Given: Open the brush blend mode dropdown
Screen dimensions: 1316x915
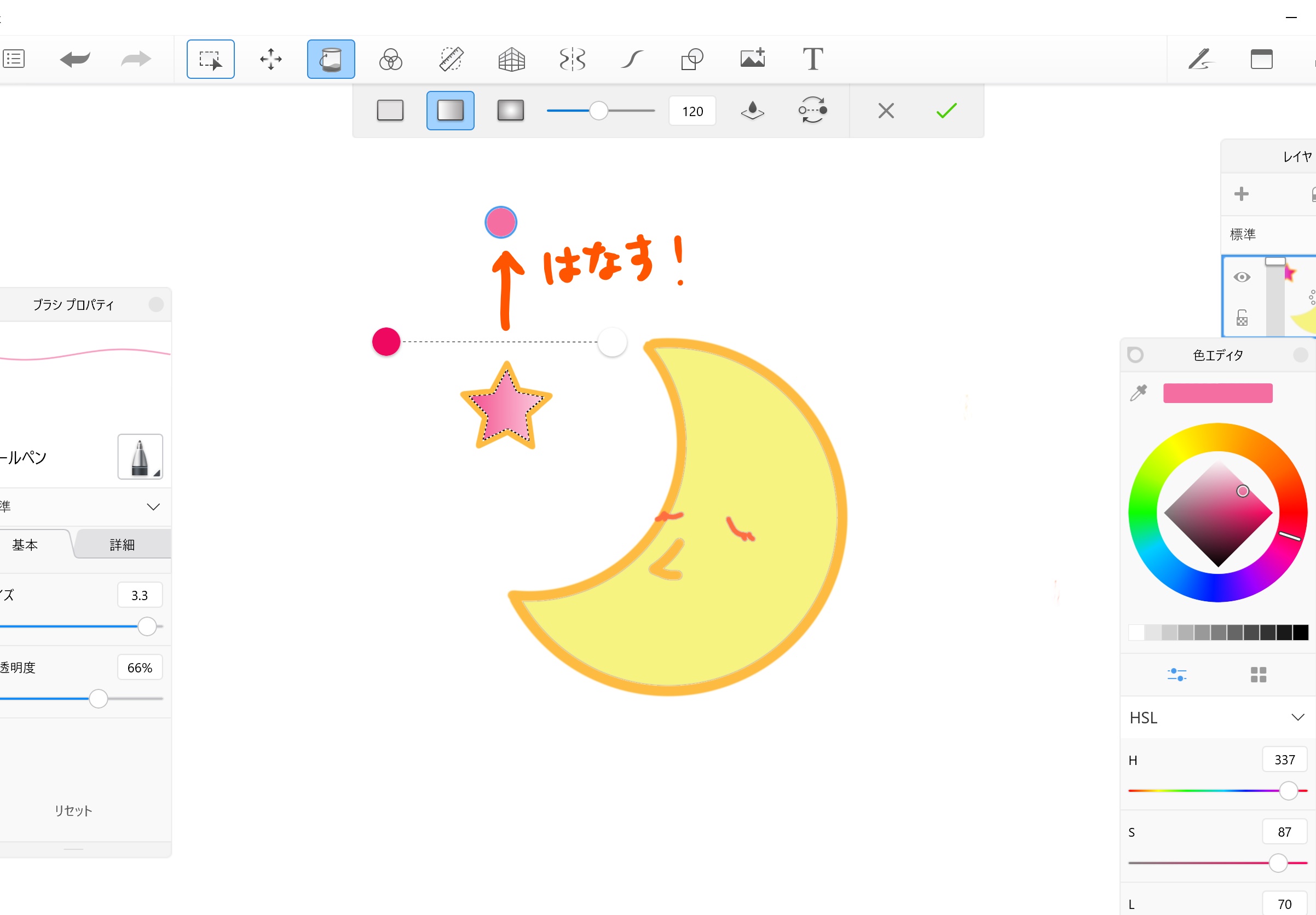Looking at the screenshot, I should point(153,507).
